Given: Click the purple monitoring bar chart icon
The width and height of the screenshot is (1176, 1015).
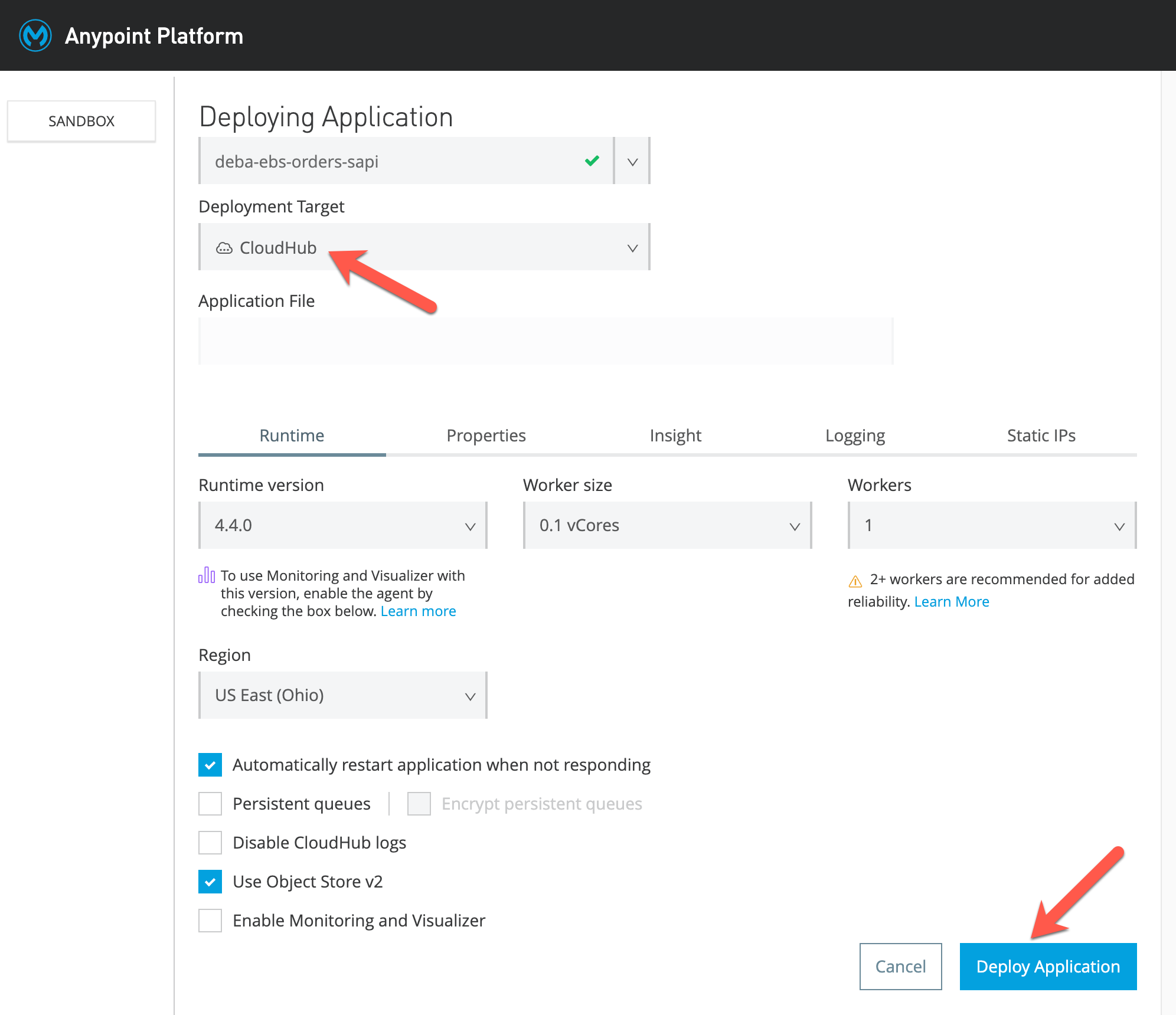Looking at the screenshot, I should point(207,575).
